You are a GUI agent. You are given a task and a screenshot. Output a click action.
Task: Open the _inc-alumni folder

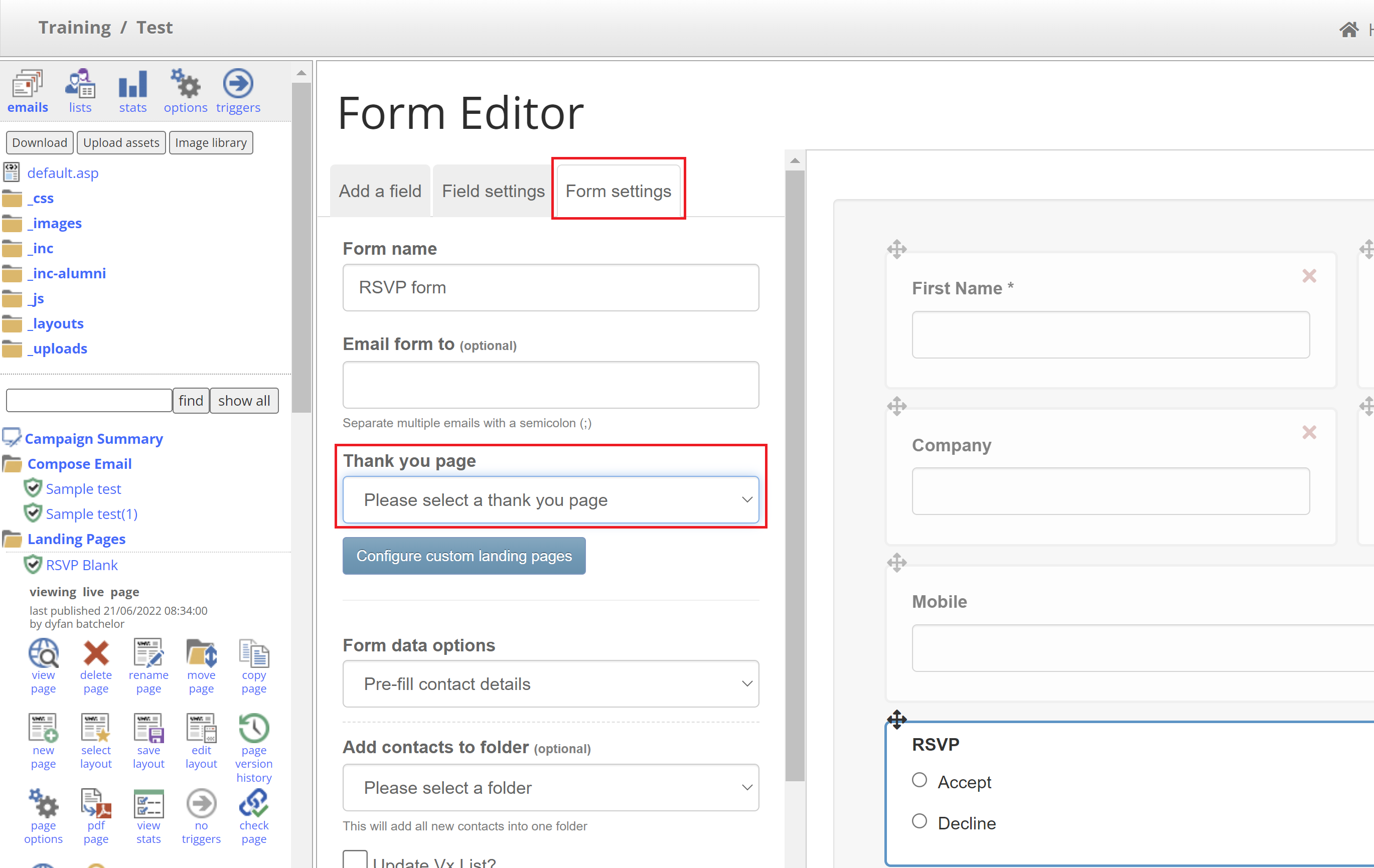(67, 273)
